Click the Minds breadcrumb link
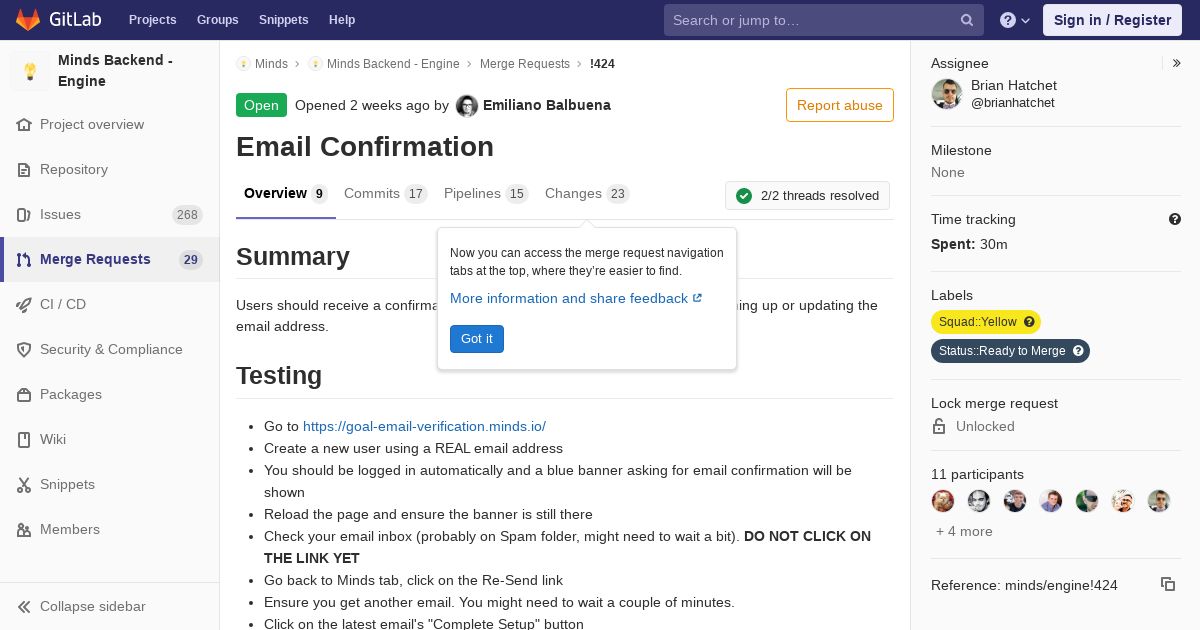 point(271,64)
